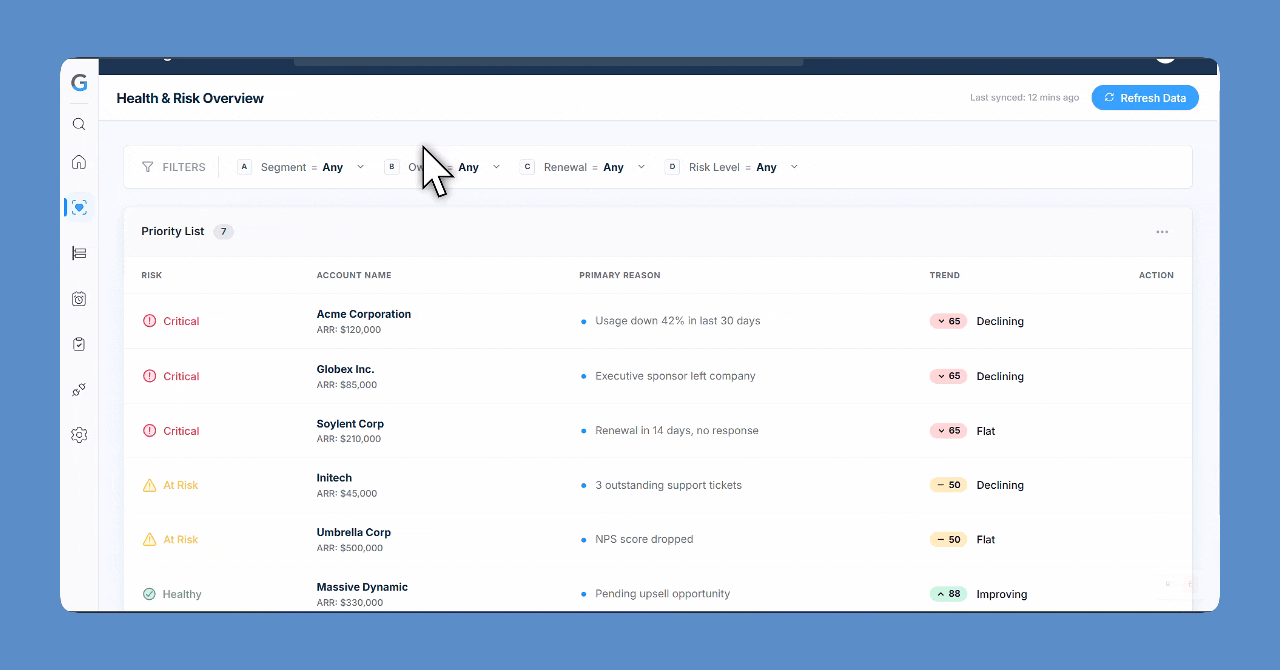Go to Home via sidebar house icon

79,162
